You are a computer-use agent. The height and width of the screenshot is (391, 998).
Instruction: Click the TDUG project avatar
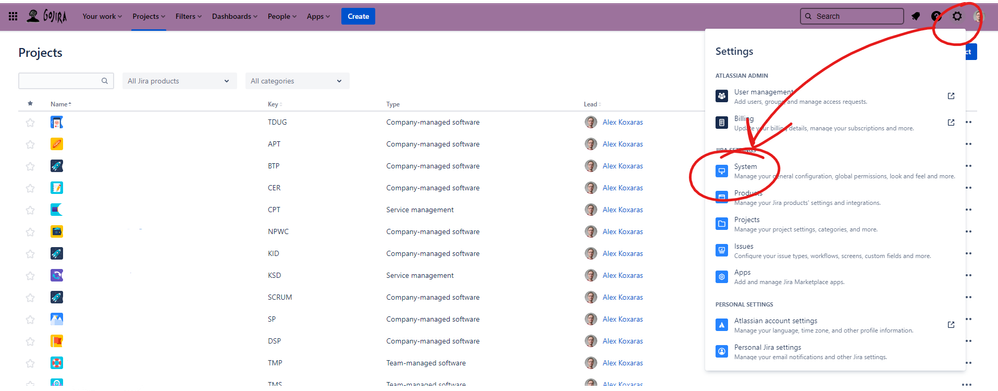coord(57,122)
